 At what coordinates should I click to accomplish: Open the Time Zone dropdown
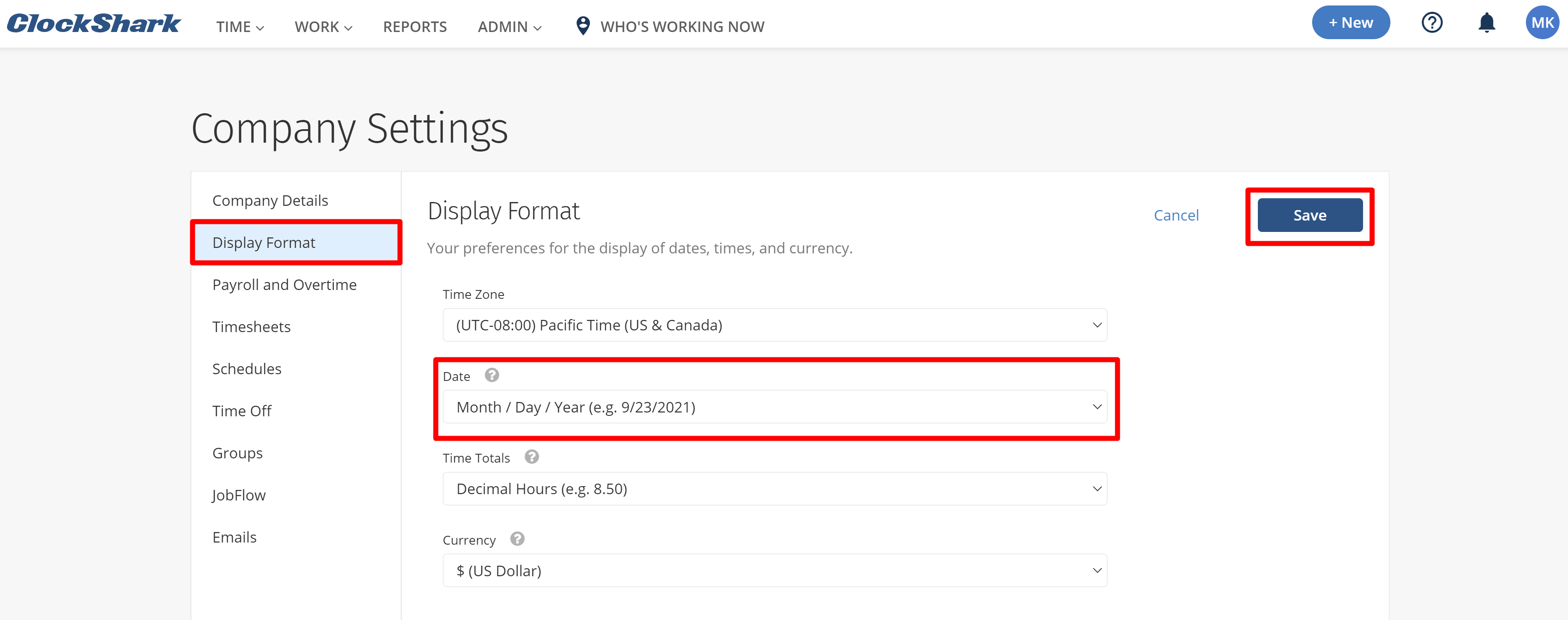pyautogui.click(x=774, y=325)
